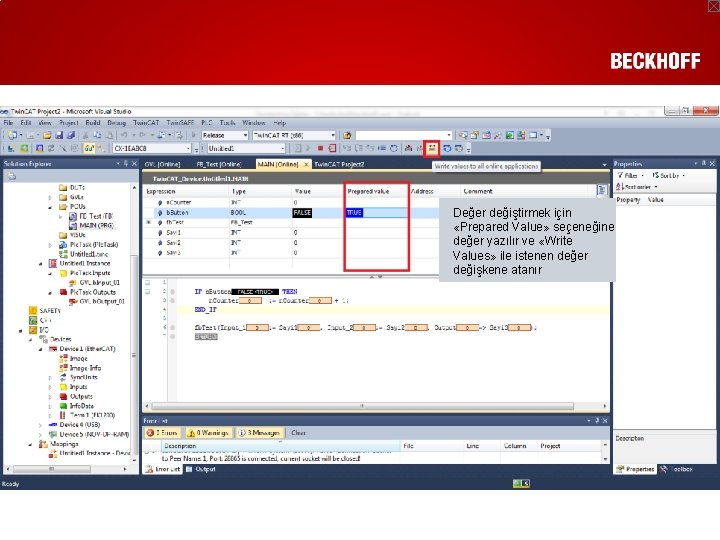Toggle auto-hide pin on Error List
Viewport: 720px width, 540px height.
(x=597, y=420)
